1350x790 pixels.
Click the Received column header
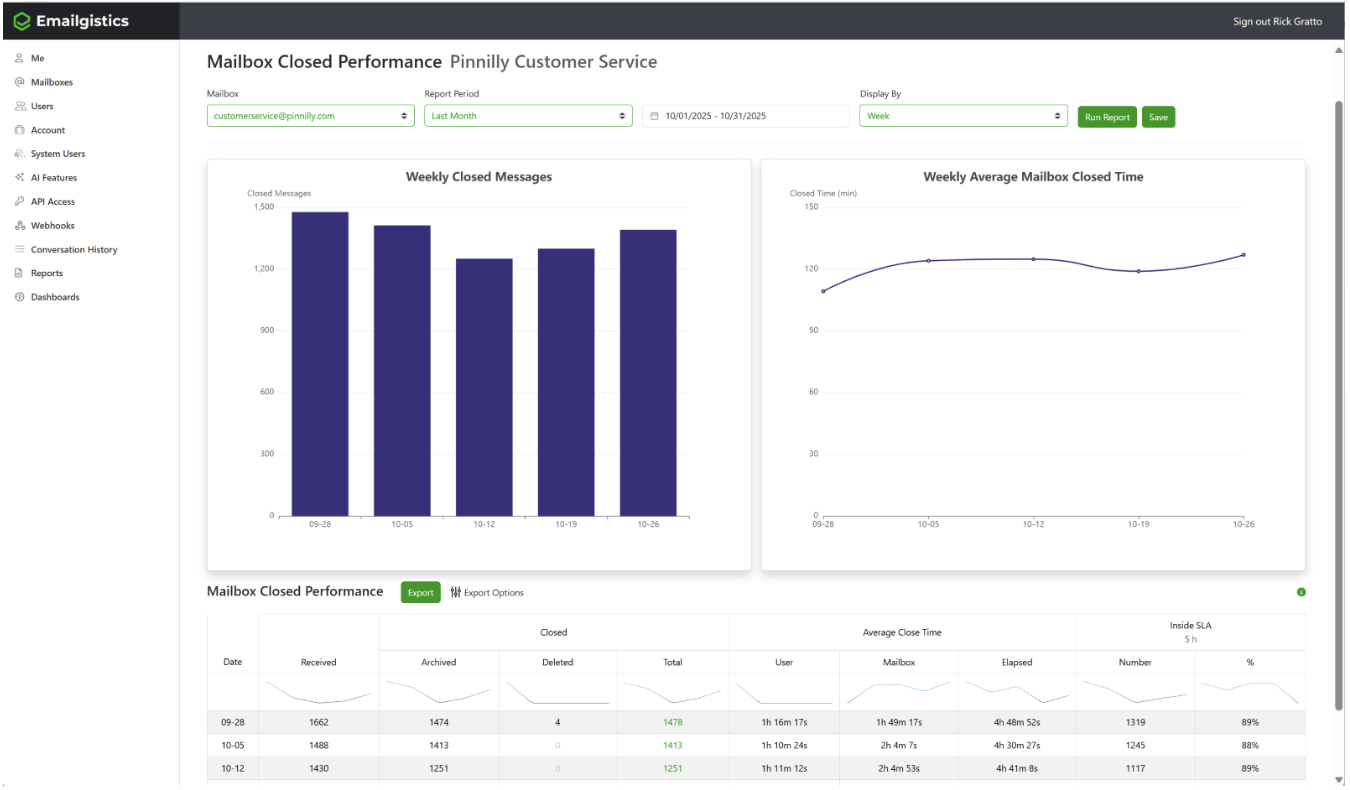coord(318,662)
